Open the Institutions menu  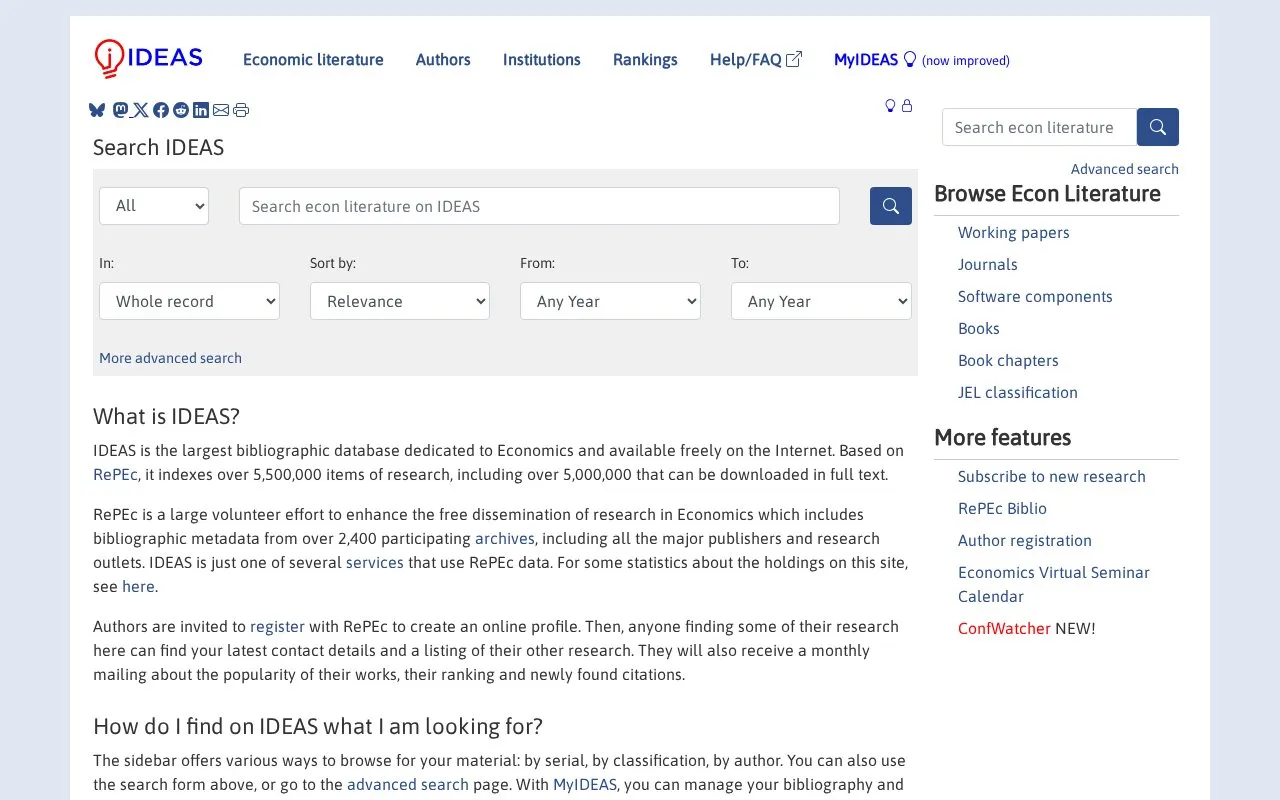[x=541, y=60]
